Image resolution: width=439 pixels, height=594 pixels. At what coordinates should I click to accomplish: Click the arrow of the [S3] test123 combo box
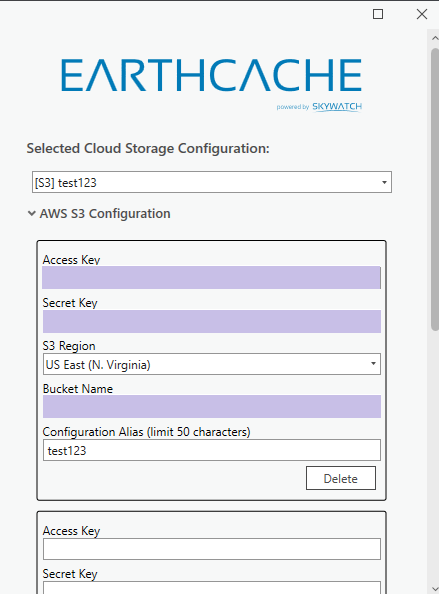(x=384, y=183)
